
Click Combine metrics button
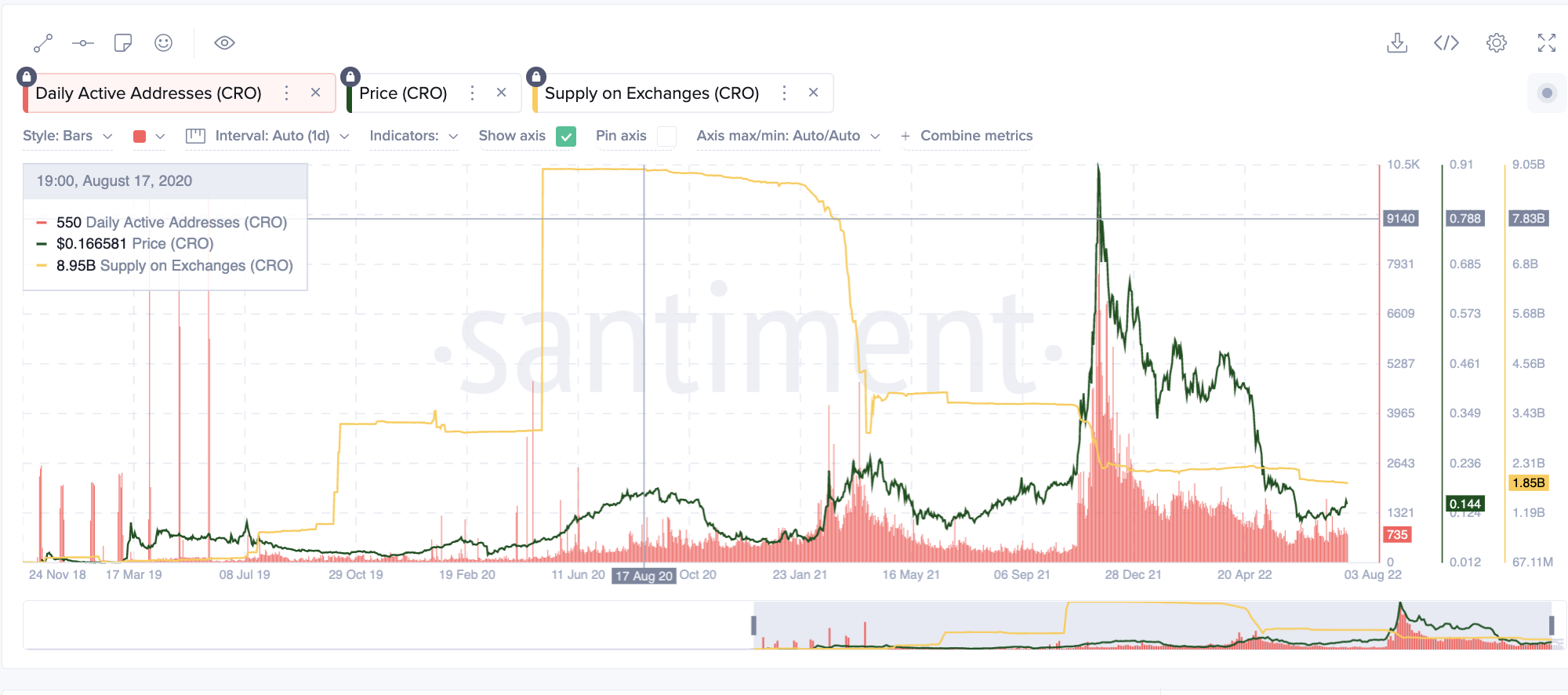coord(967,136)
